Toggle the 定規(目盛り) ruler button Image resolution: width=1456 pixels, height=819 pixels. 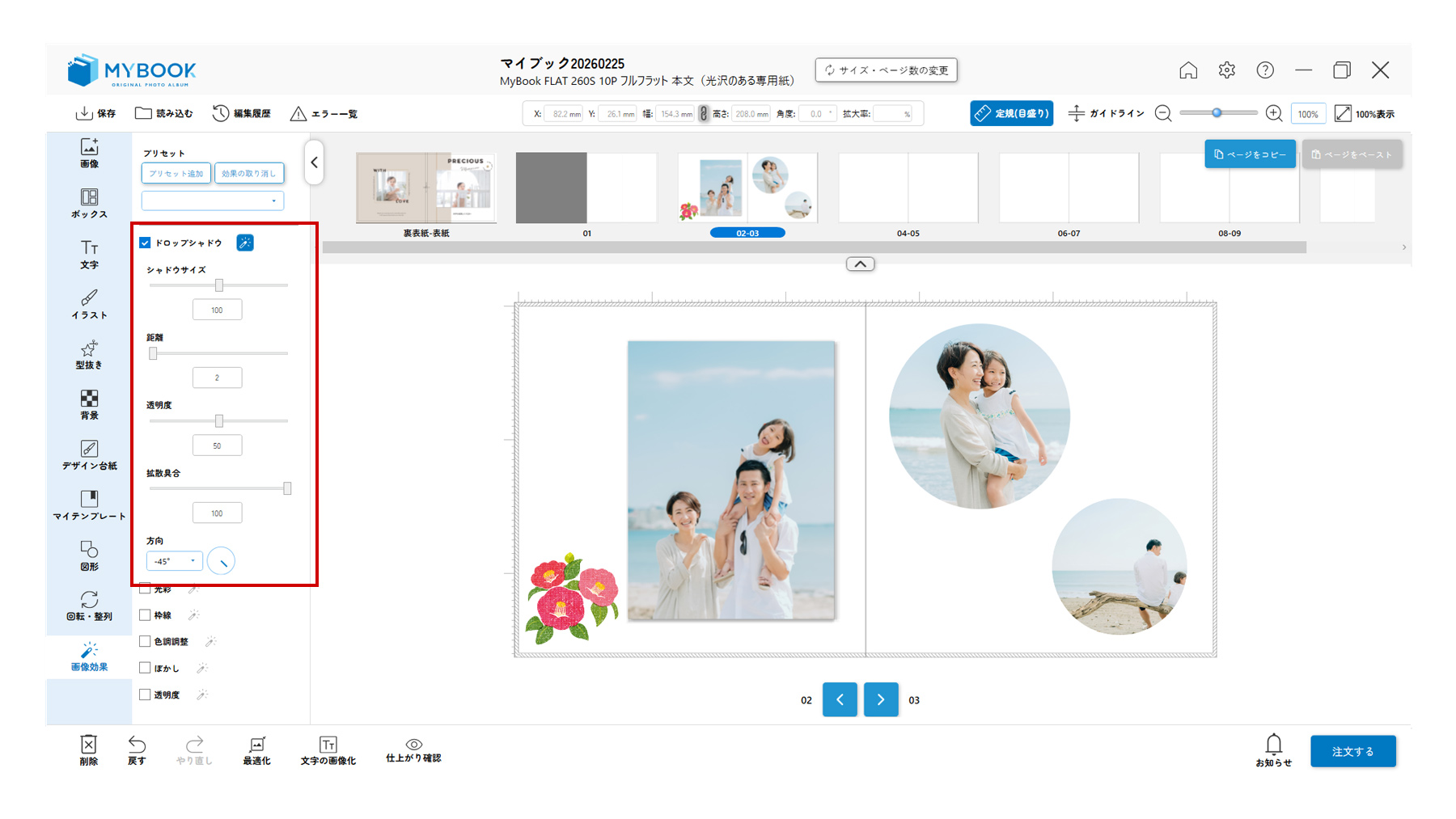click(x=1011, y=114)
